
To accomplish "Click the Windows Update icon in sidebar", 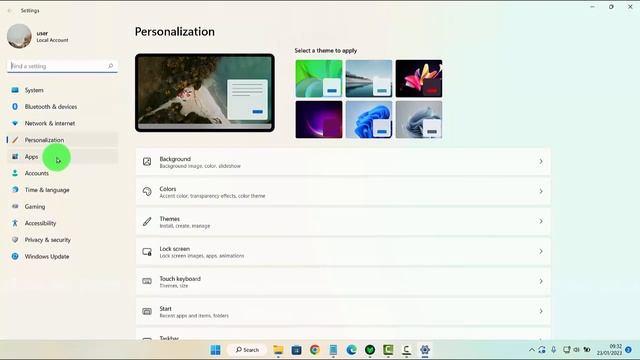I will pyautogui.click(x=15, y=256).
